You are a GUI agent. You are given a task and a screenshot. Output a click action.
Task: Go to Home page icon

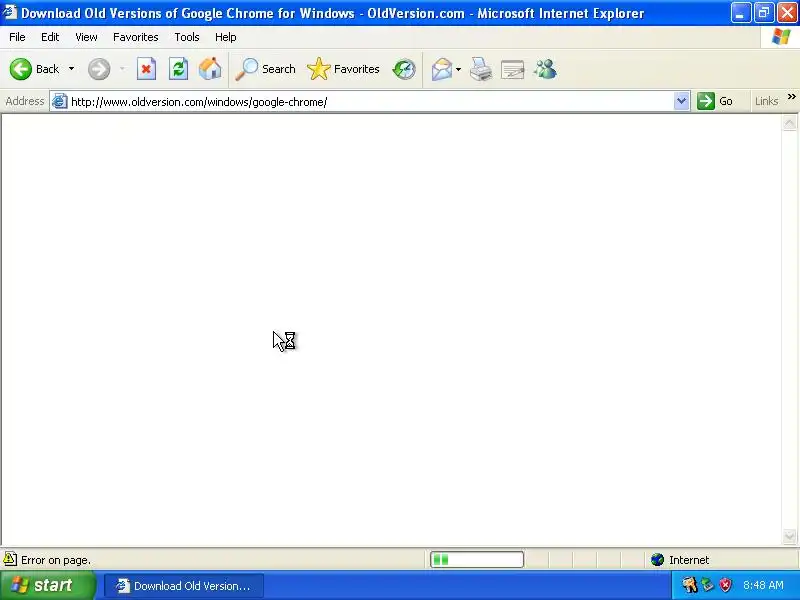pos(210,69)
